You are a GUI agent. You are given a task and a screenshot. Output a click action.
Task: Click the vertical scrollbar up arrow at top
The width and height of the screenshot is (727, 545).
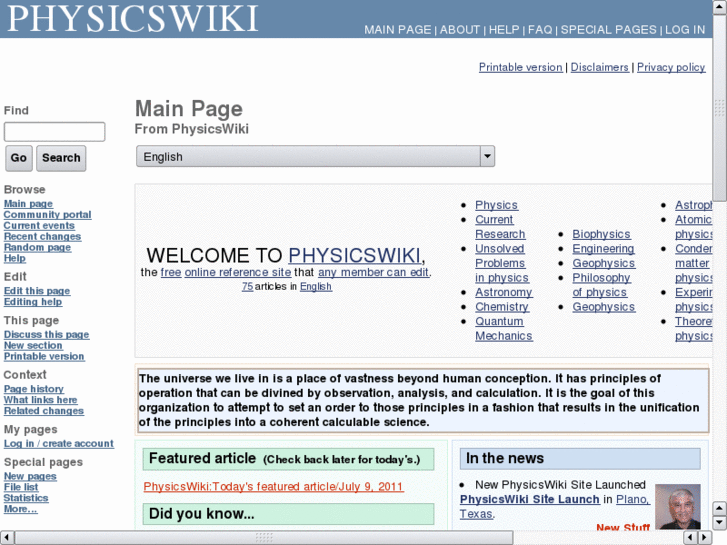pos(720,7)
